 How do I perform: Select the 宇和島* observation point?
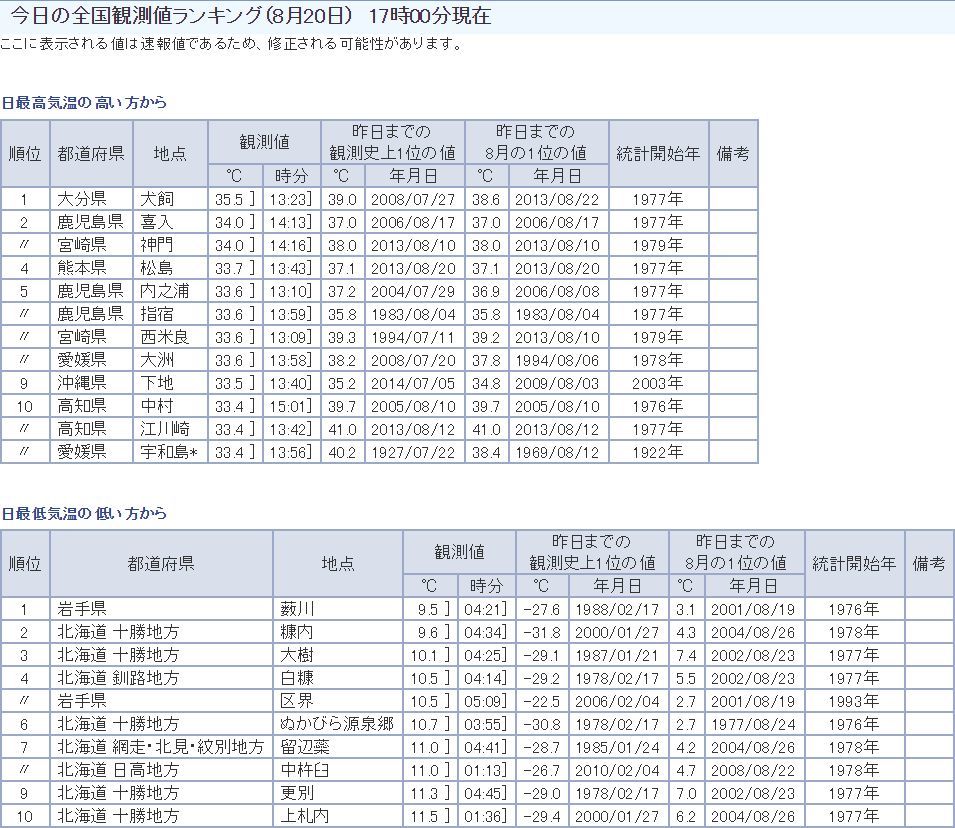tap(168, 452)
